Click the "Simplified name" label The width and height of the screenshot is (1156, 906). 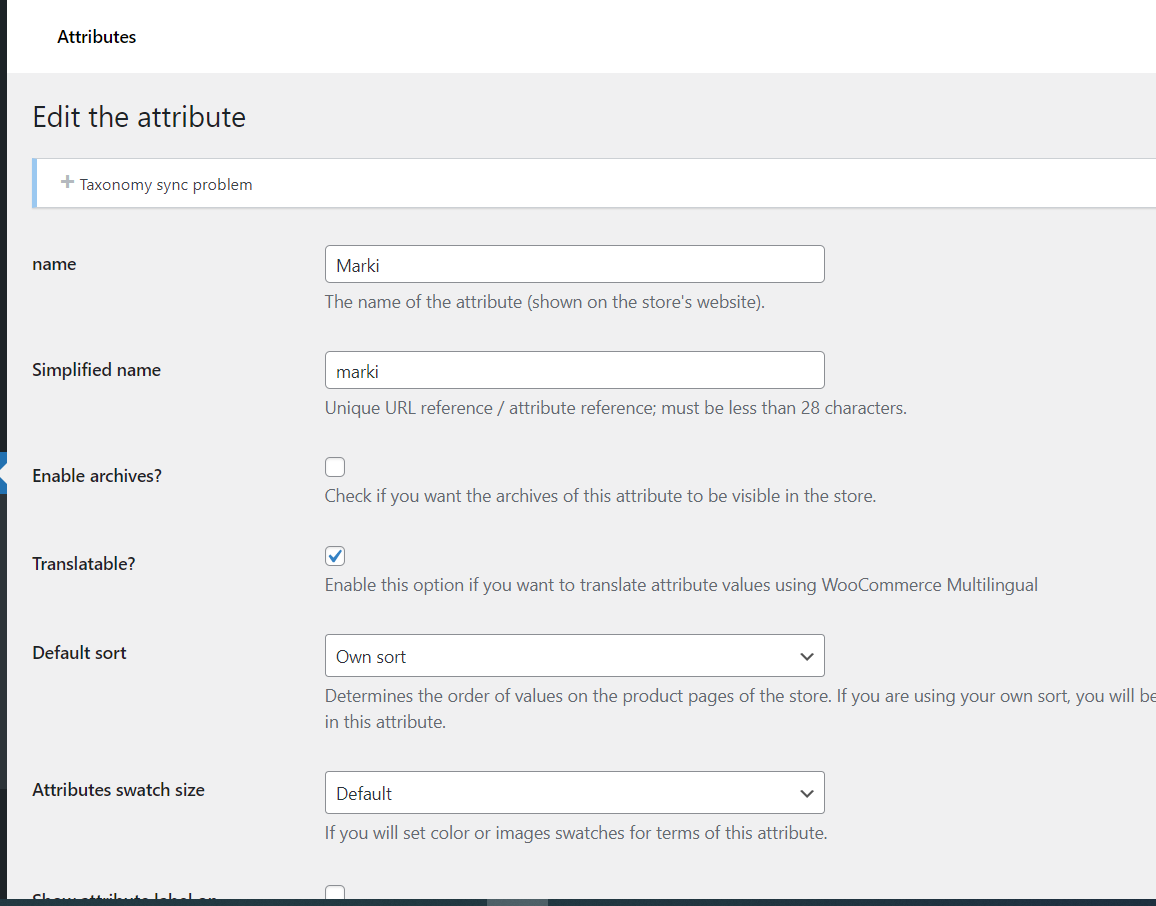coord(96,370)
